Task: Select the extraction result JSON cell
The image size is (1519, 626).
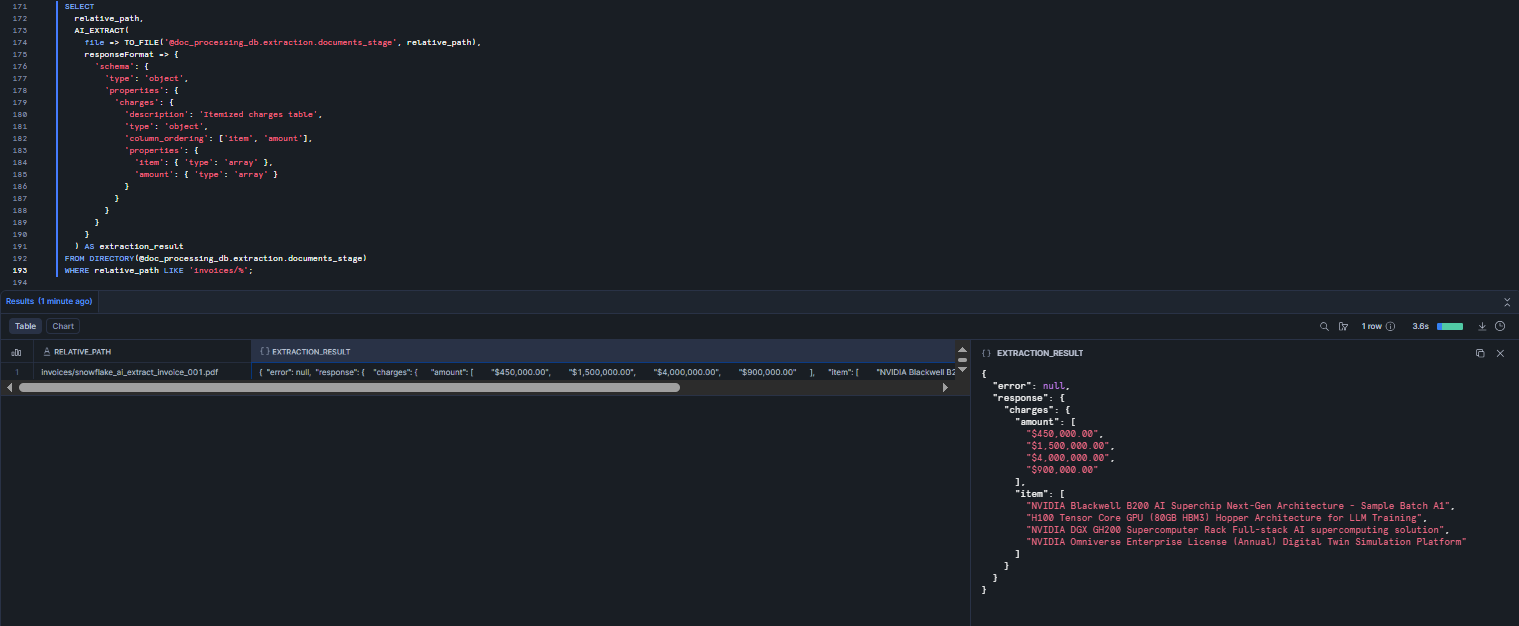Action: [600, 372]
